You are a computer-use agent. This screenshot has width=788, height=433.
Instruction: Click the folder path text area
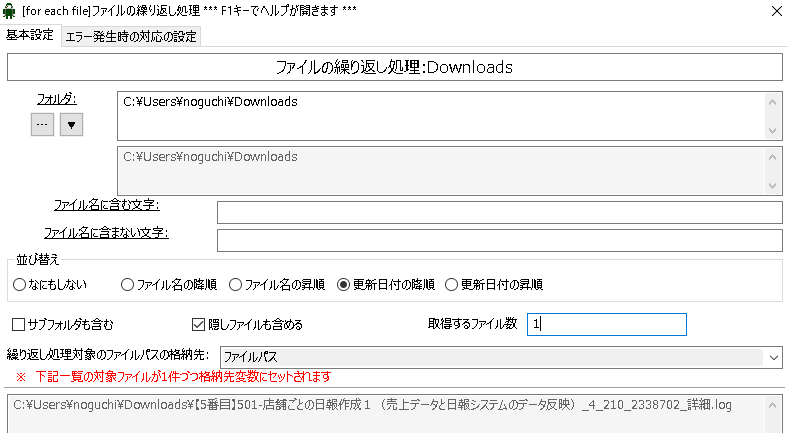click(x=440, y=115)
